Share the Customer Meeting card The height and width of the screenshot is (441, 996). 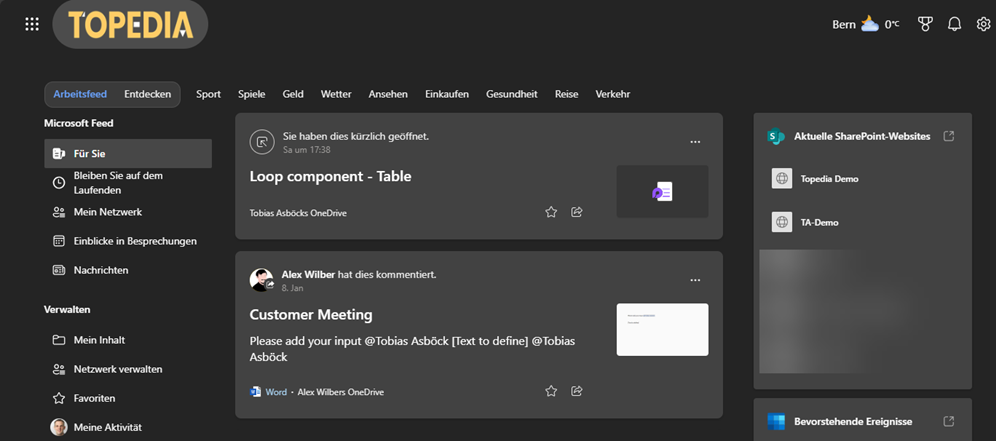coord(577,391)
